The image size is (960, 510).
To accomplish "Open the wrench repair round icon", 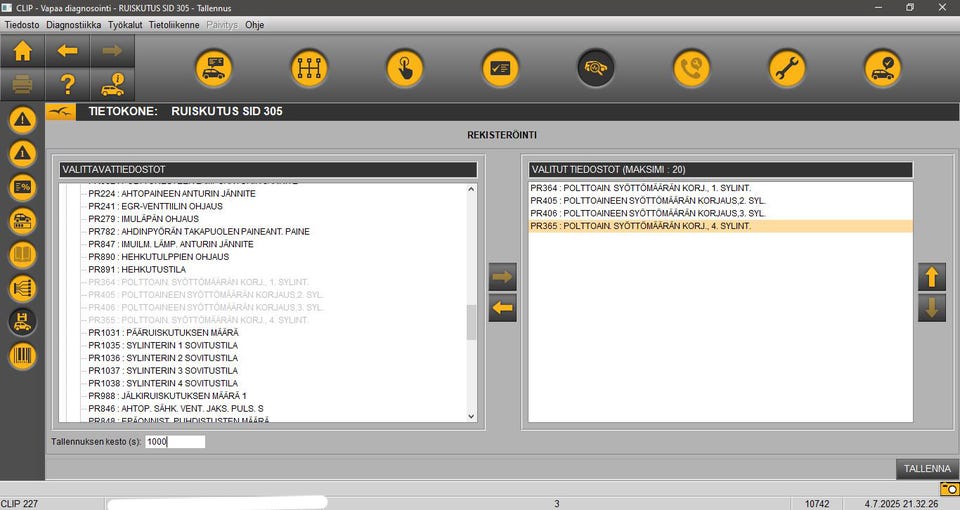I will 787,68.
